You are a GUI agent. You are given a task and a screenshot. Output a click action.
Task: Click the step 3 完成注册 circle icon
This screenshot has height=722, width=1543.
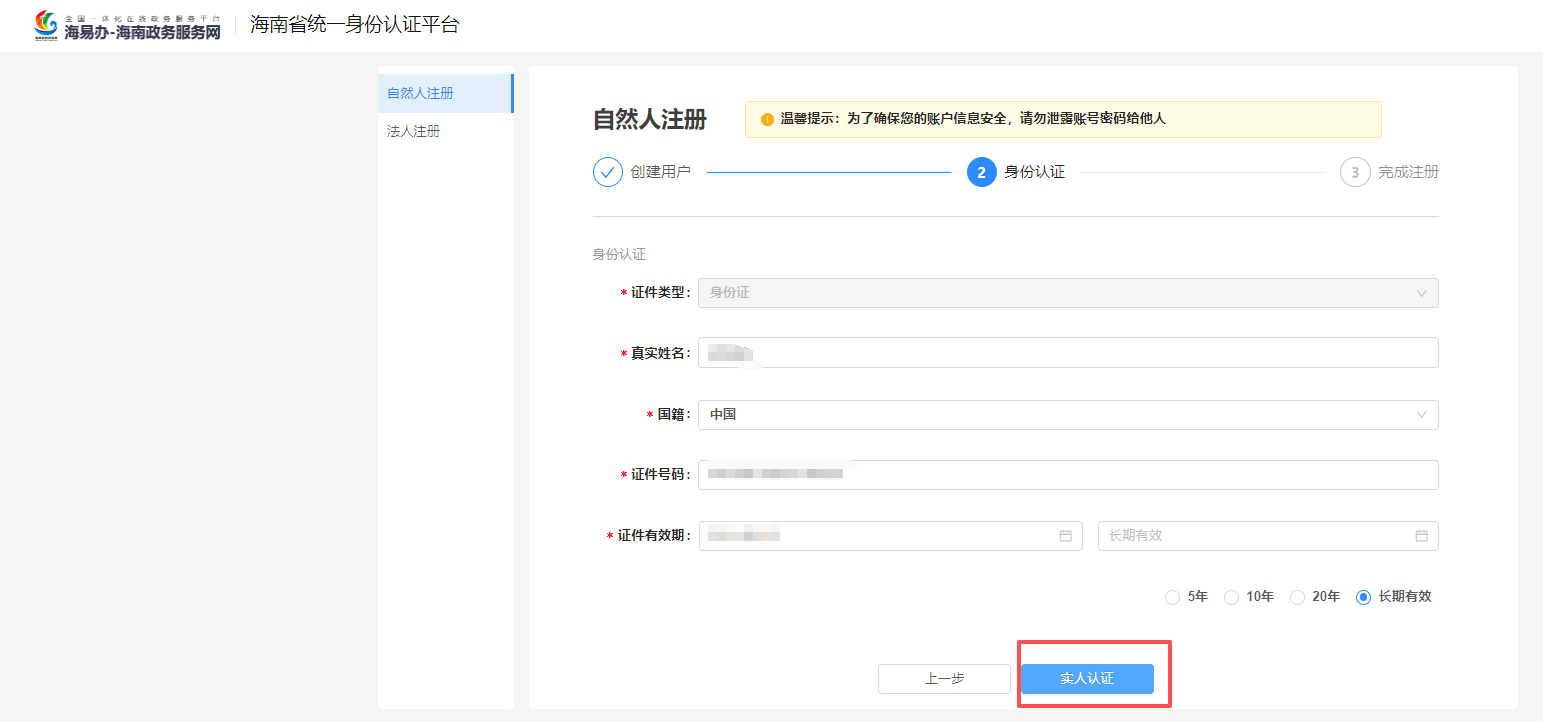tap(1355, 171)
